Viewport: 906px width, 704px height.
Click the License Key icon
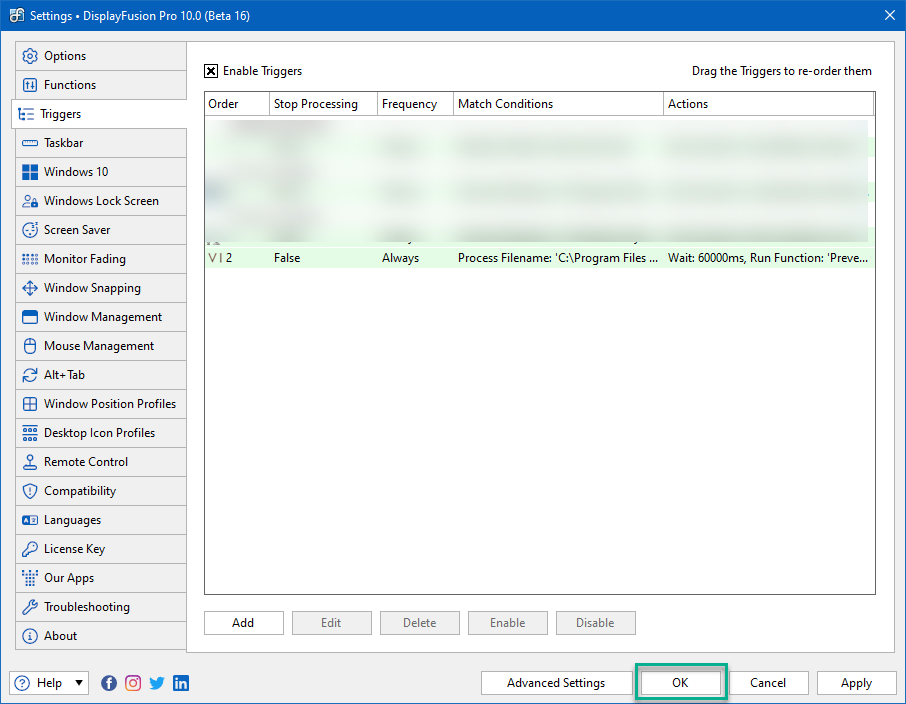coord(29,549)
